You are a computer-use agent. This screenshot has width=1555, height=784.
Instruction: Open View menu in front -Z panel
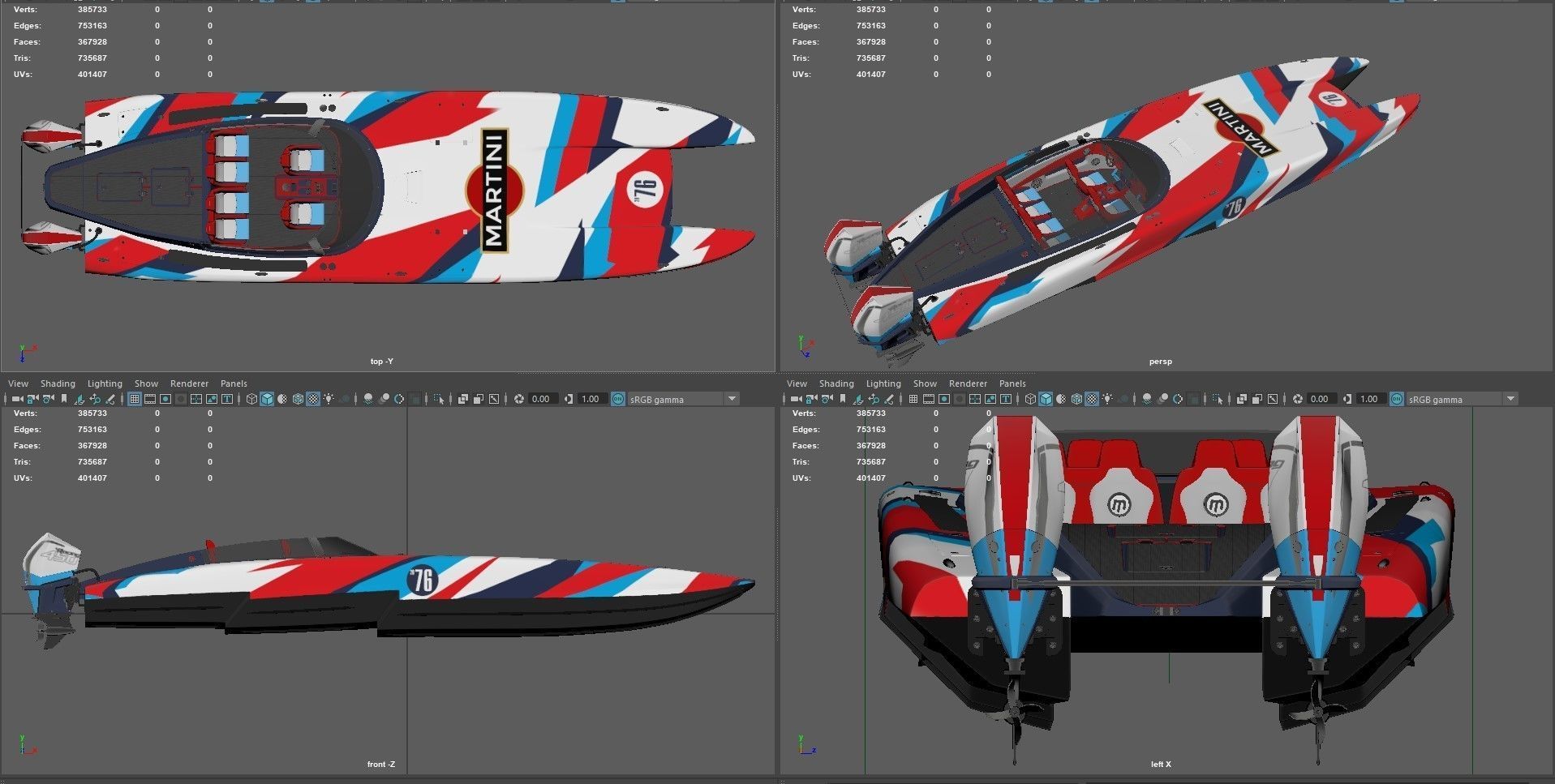(18, 383)
